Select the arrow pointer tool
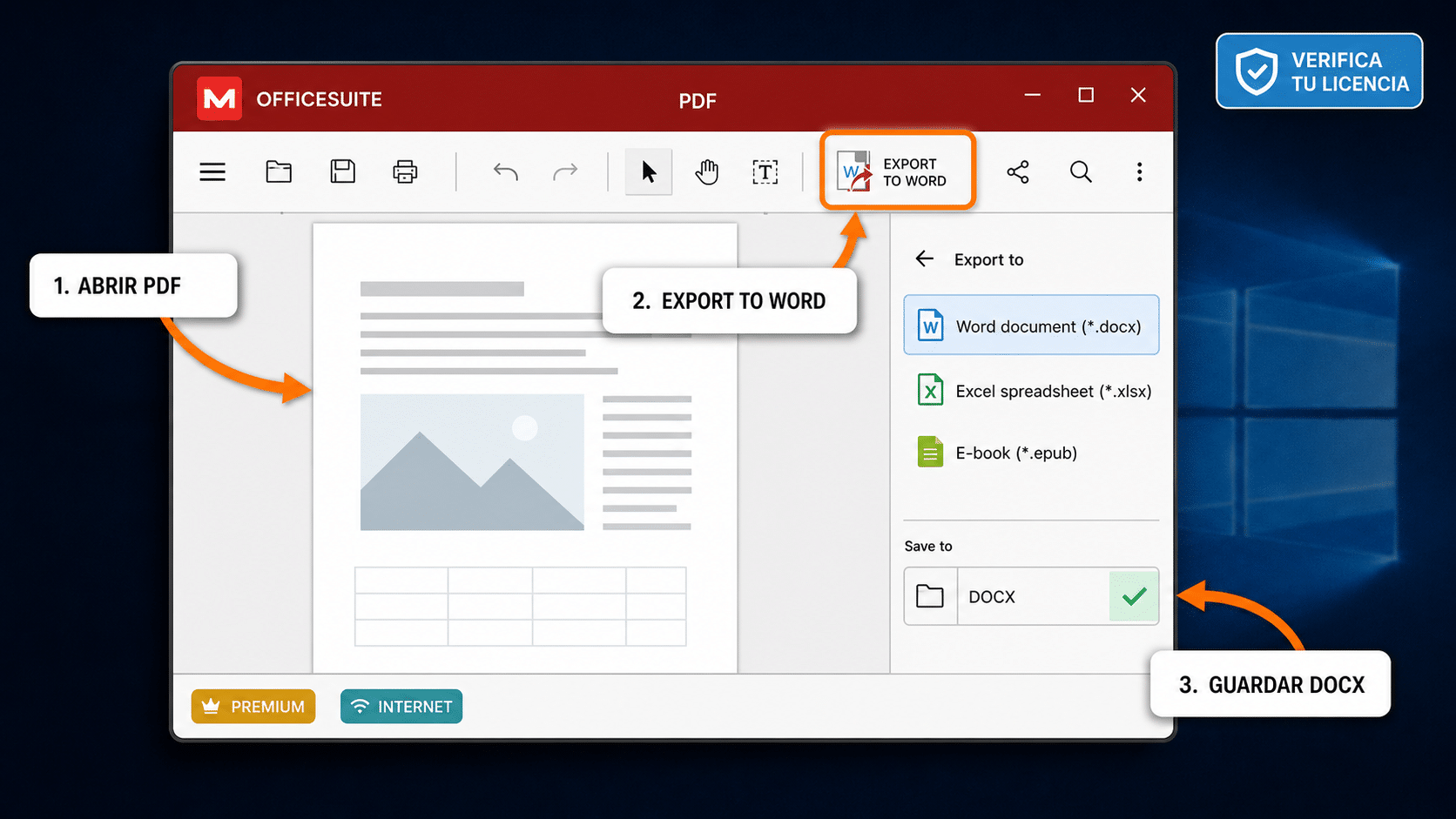1456x819 pixels. coord(649,171)
